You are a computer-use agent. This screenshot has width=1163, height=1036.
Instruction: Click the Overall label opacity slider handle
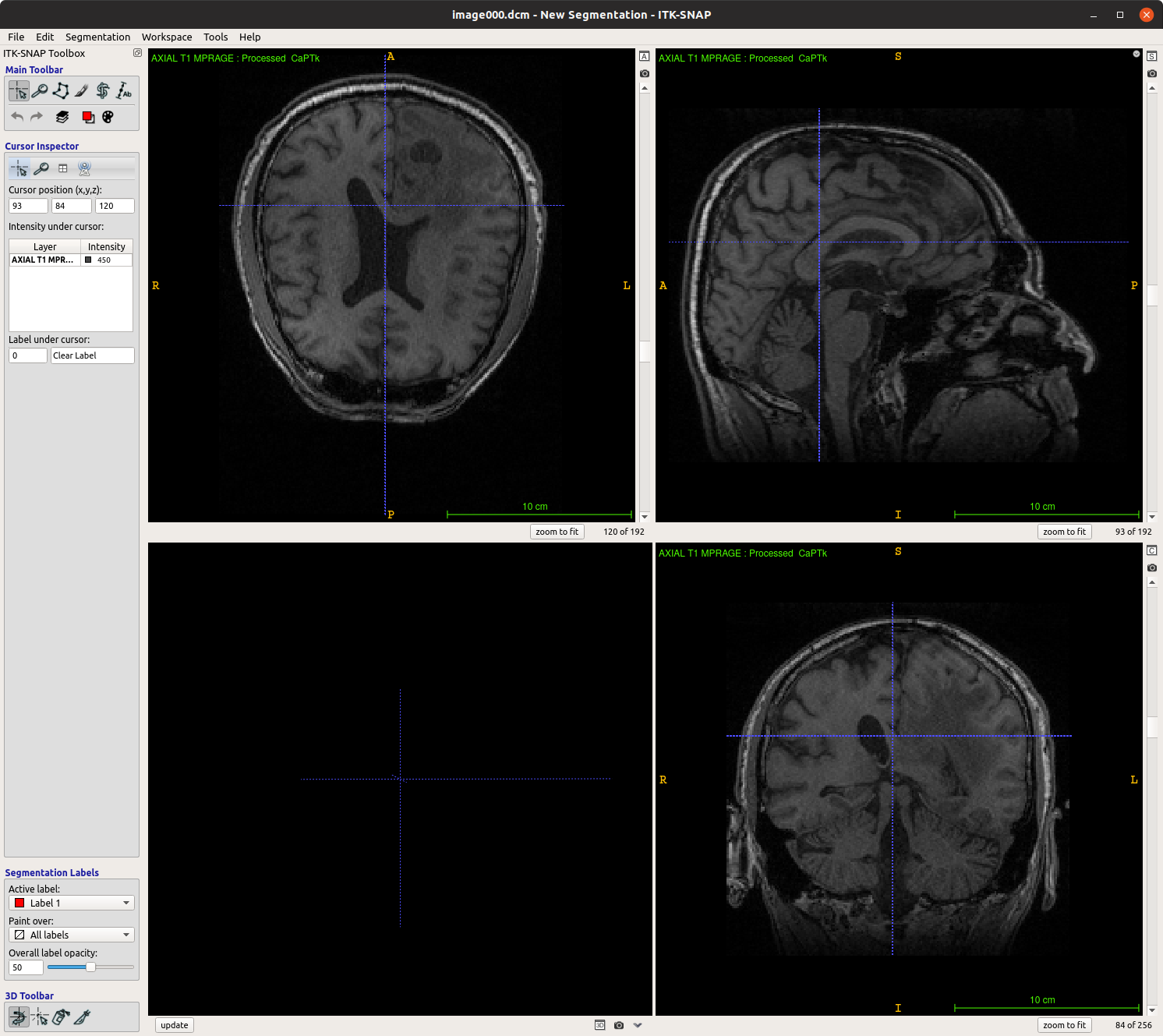coord(90,967)
